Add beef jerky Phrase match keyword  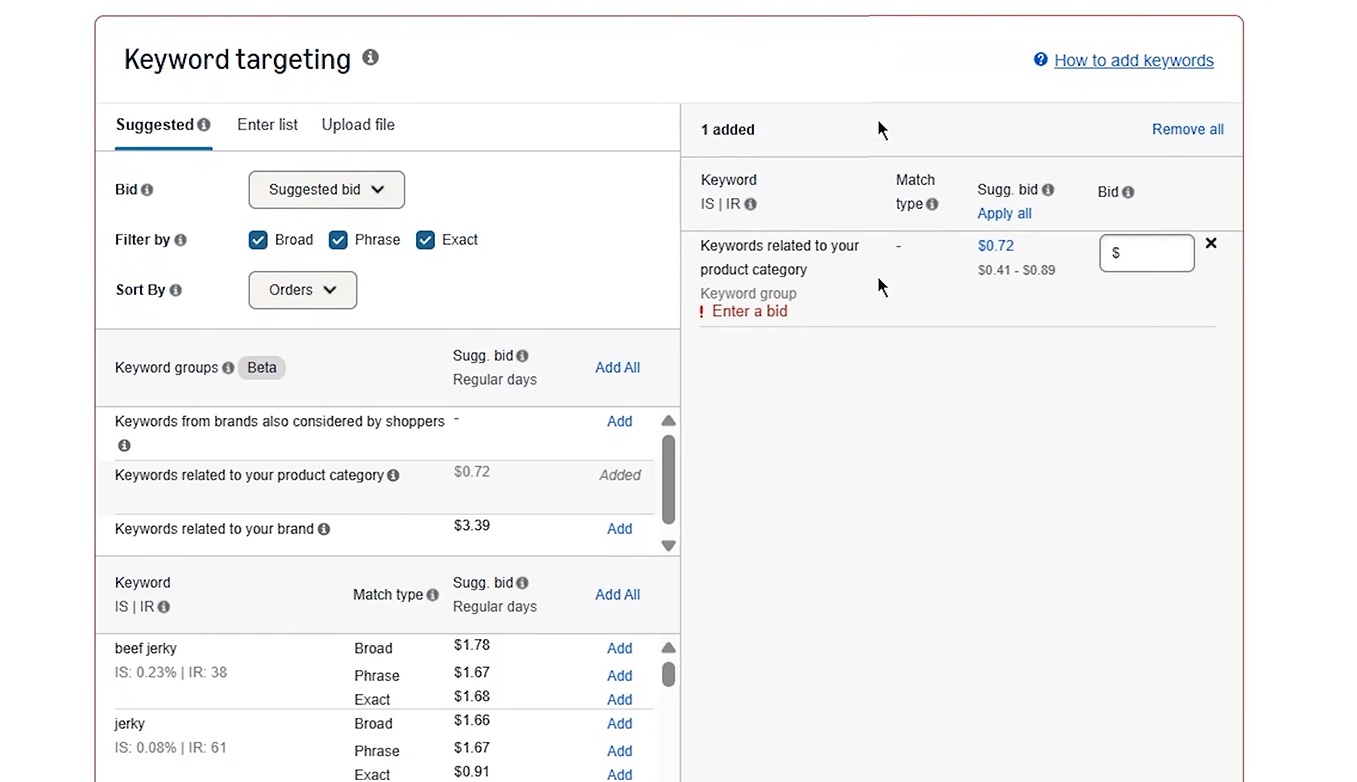click(620, 676)
